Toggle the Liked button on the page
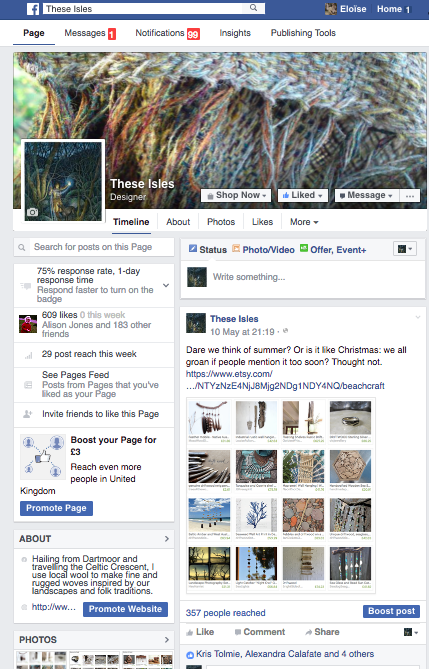429x669 pixels. click(303, 195)
